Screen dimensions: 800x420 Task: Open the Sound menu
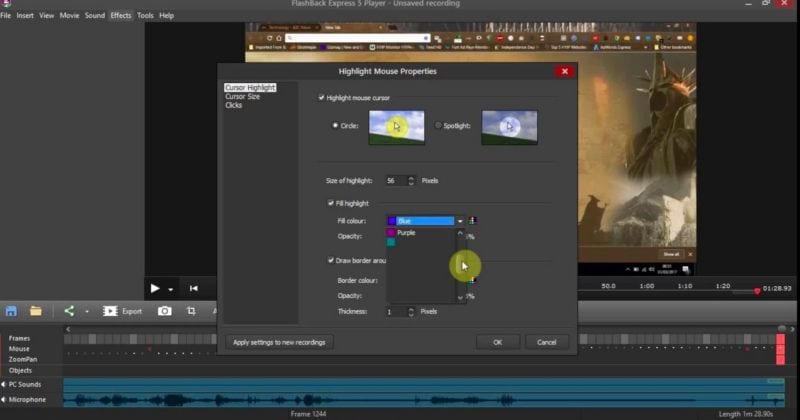point(95,15)
